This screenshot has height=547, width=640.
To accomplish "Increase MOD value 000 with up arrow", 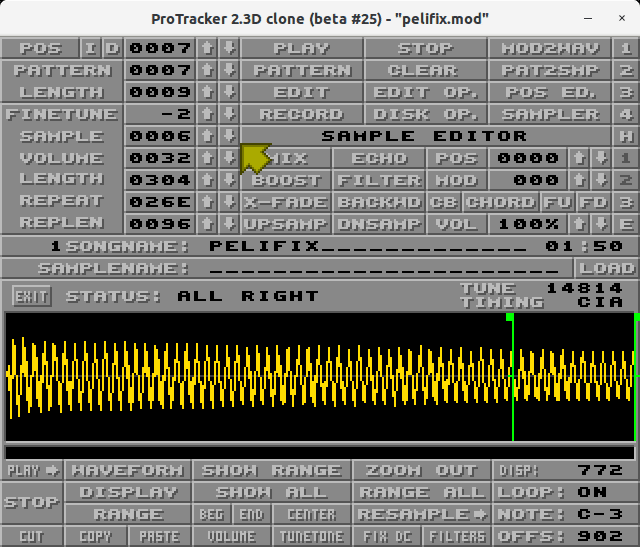I will tap(579, 180).
